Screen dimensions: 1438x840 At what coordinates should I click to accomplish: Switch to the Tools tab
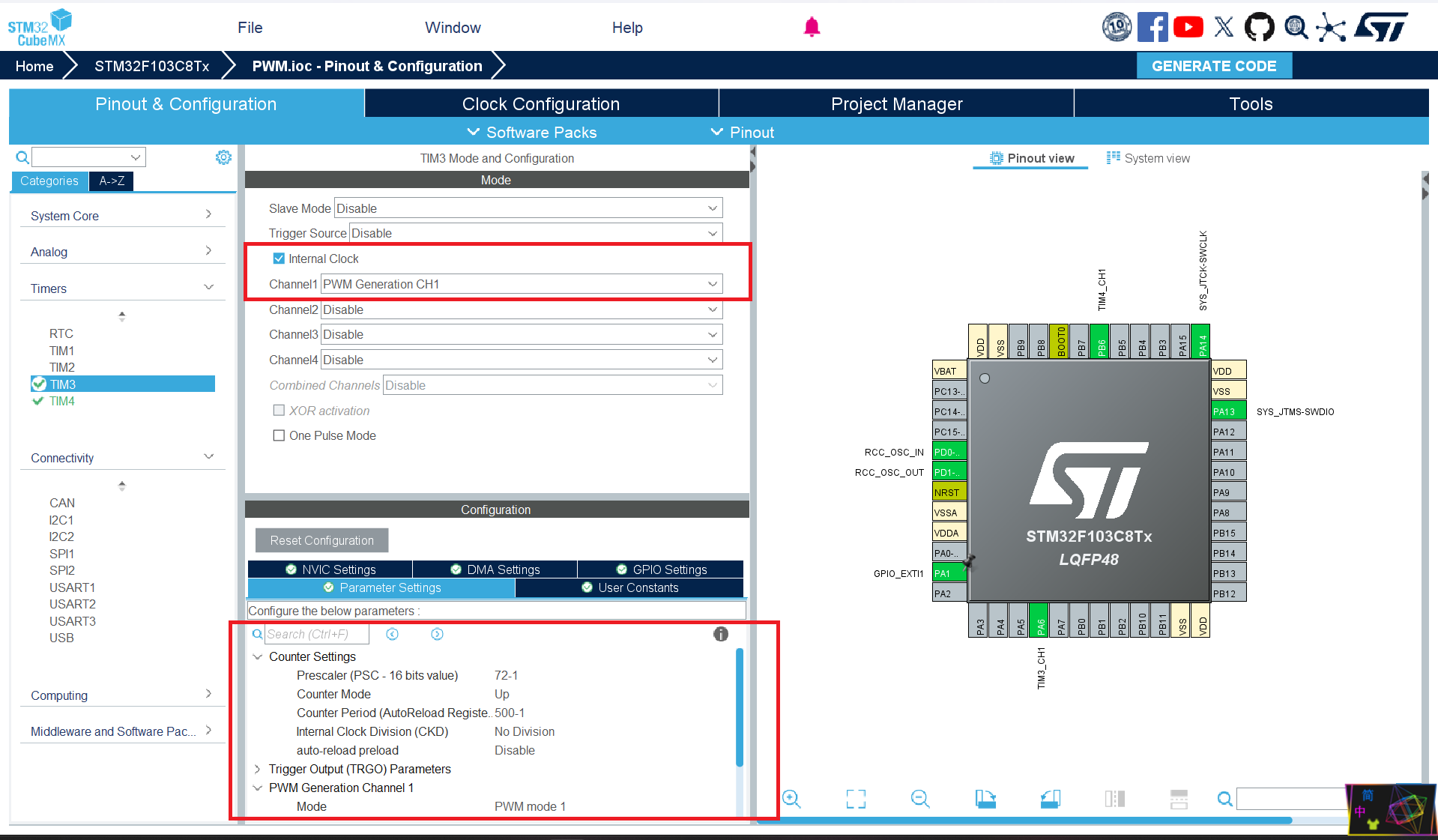point(1251,103)
